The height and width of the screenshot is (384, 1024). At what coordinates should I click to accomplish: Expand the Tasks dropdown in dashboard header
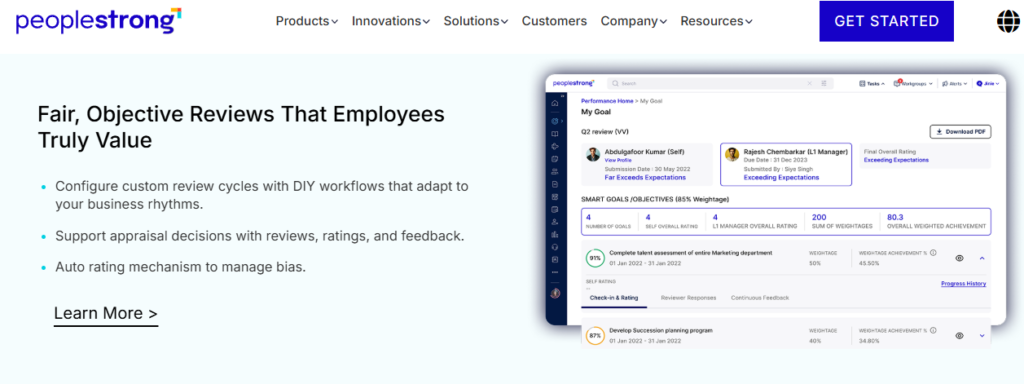coord(872,84)
